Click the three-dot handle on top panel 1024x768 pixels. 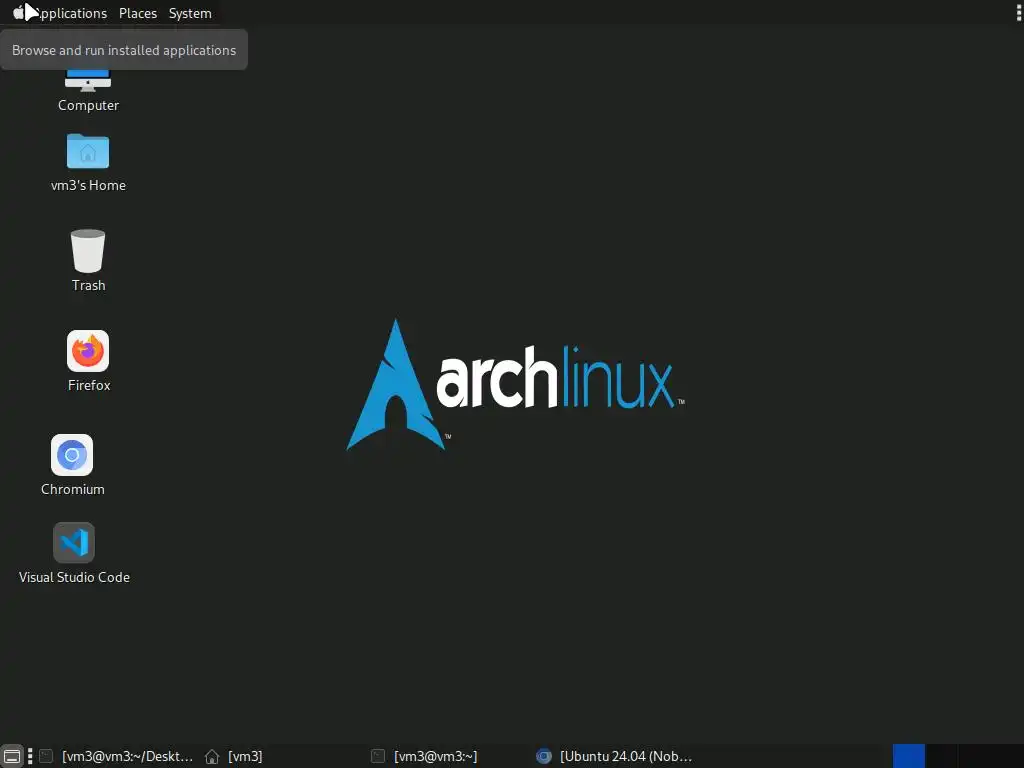point(1018,13)
